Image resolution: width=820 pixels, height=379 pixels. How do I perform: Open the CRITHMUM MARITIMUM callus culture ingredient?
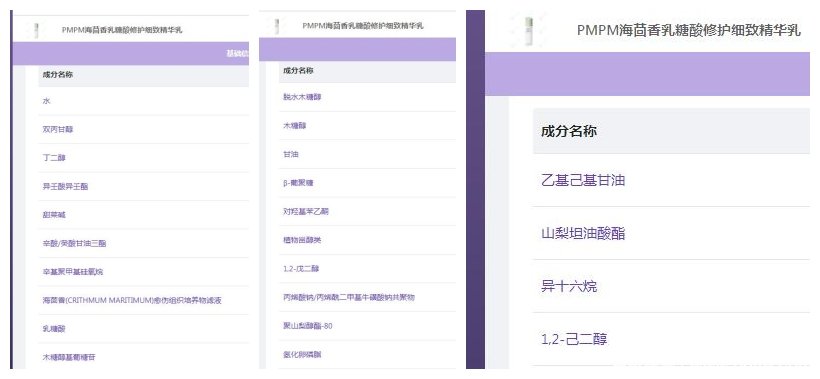pyautogui.click(x=132, y=300)
